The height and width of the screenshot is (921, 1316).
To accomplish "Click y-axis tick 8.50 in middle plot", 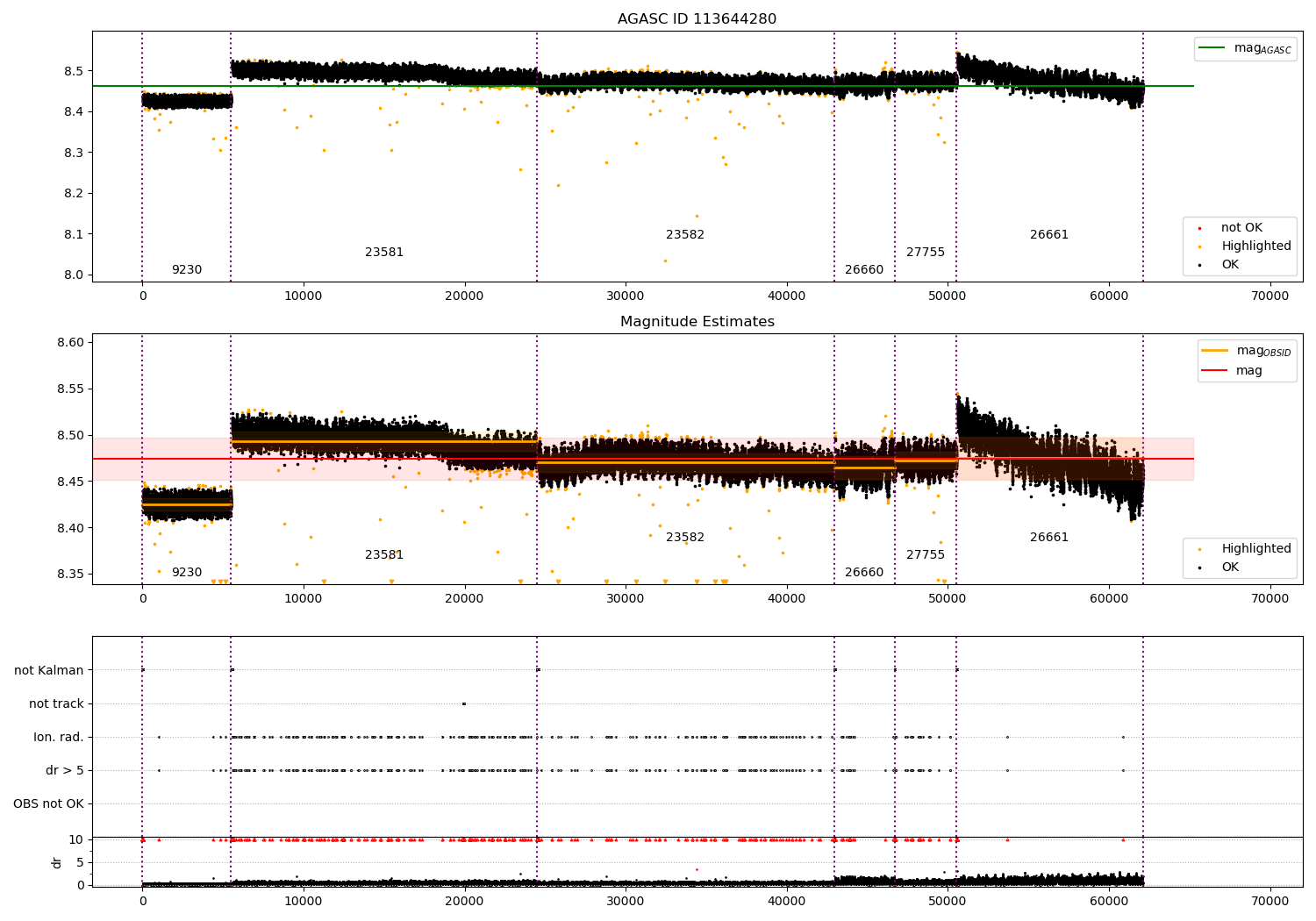I will (x=70, y=436).
